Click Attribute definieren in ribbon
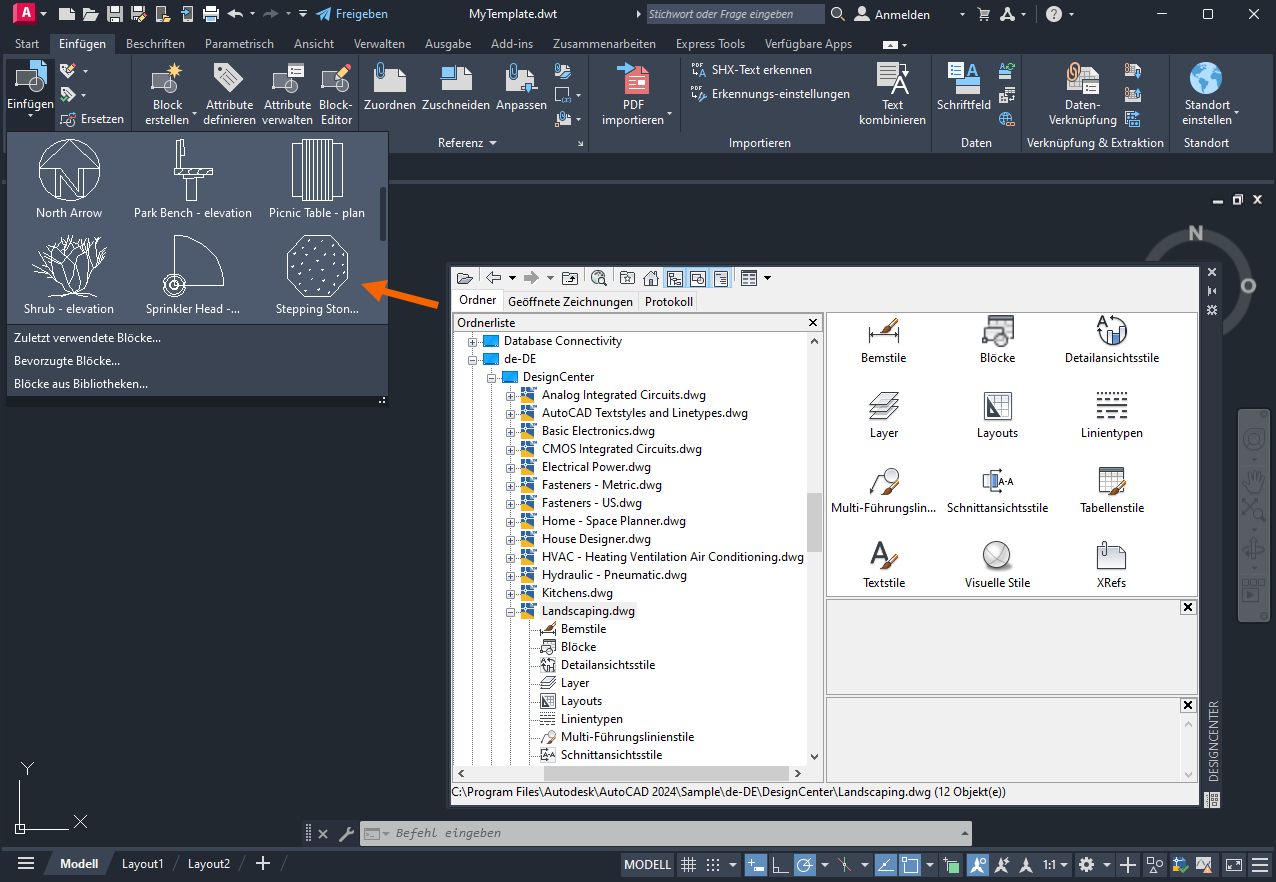Screen dimensions: 1276x882 click(229, 94)
